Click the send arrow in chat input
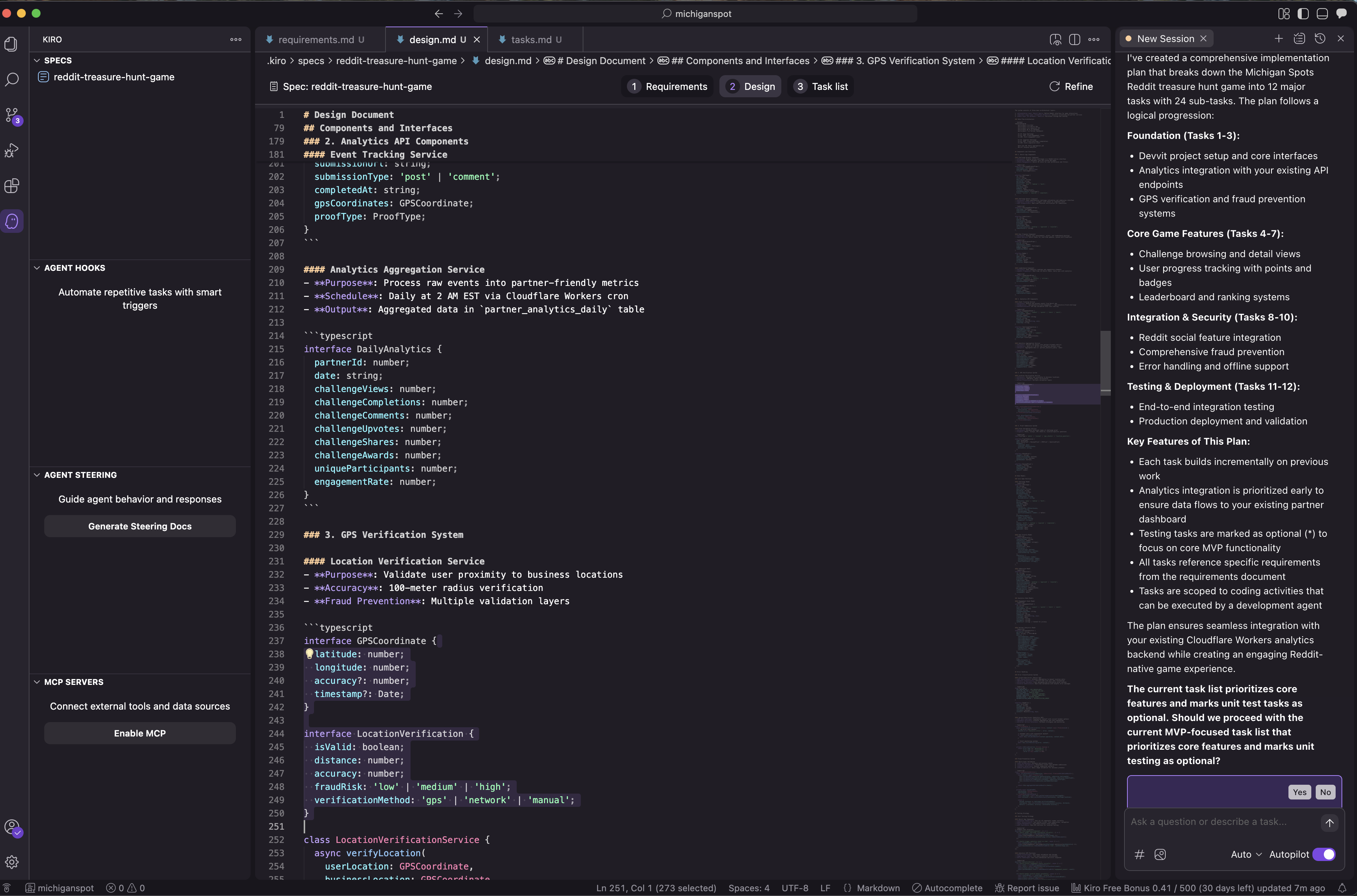 click(1329, 823)
